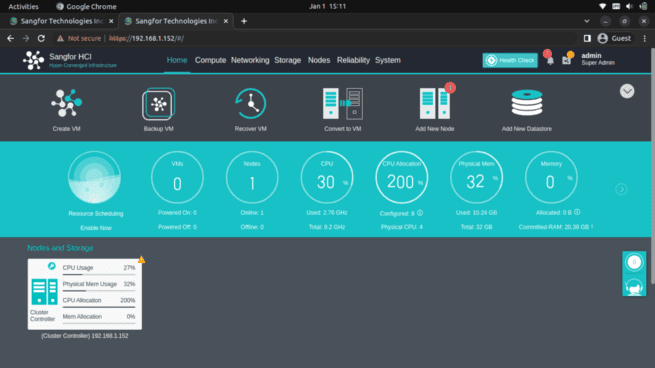Screen dimensions: 655x368
Task: Show the next metrics with the right arrow
Action: [621, 189]
